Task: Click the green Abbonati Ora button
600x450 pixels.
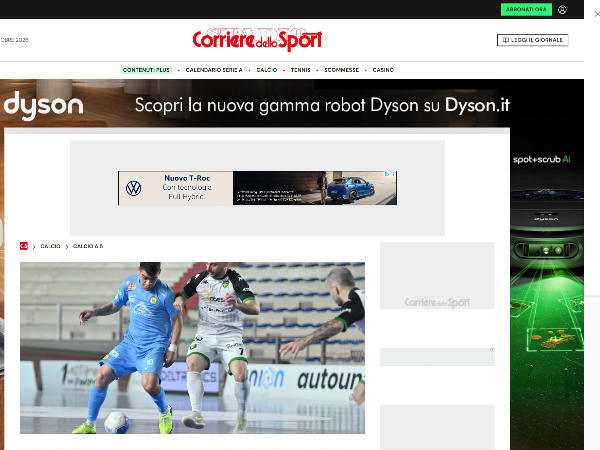Action: click(x=526, y=9)
